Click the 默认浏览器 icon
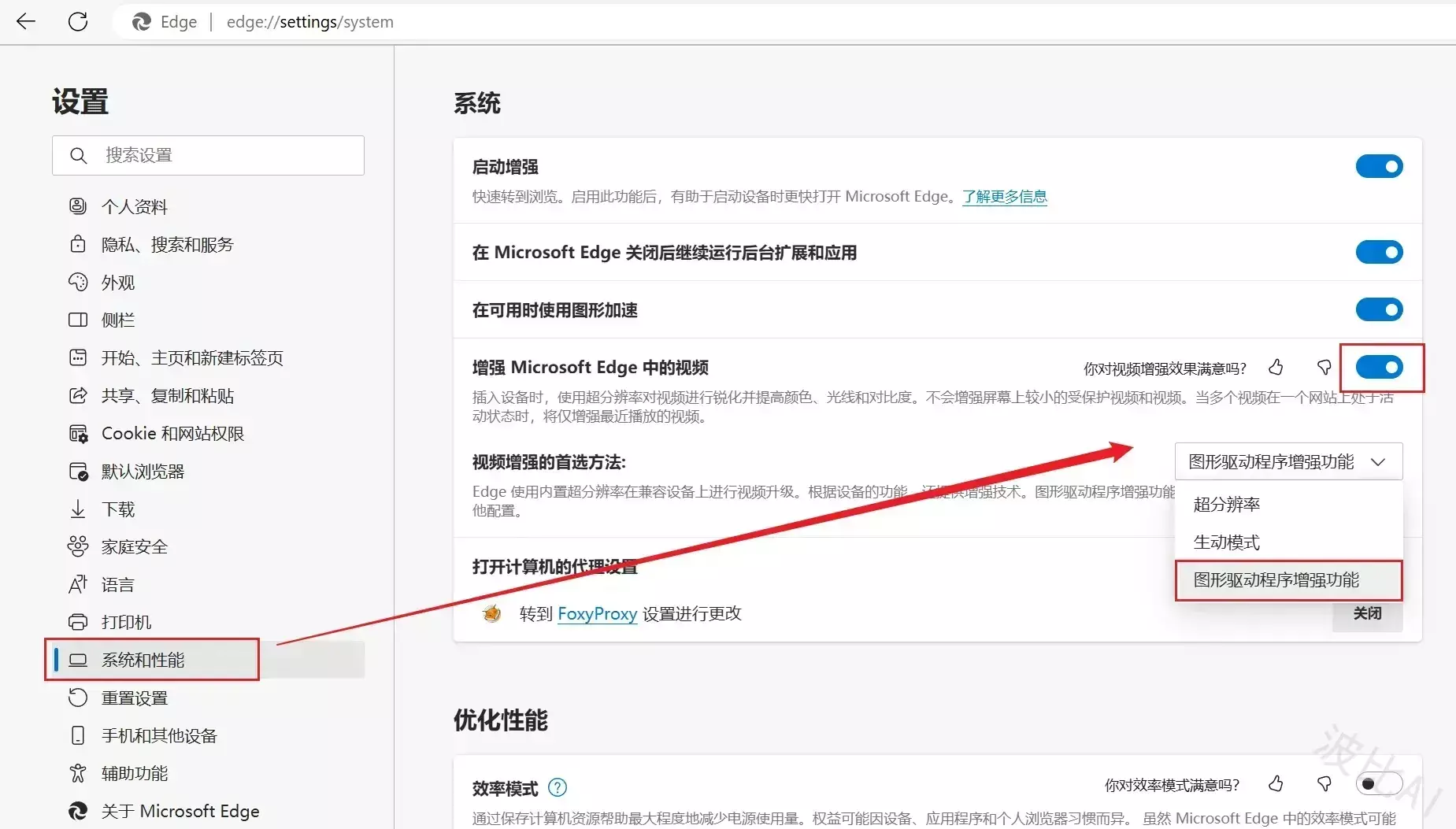 (78, 471)
